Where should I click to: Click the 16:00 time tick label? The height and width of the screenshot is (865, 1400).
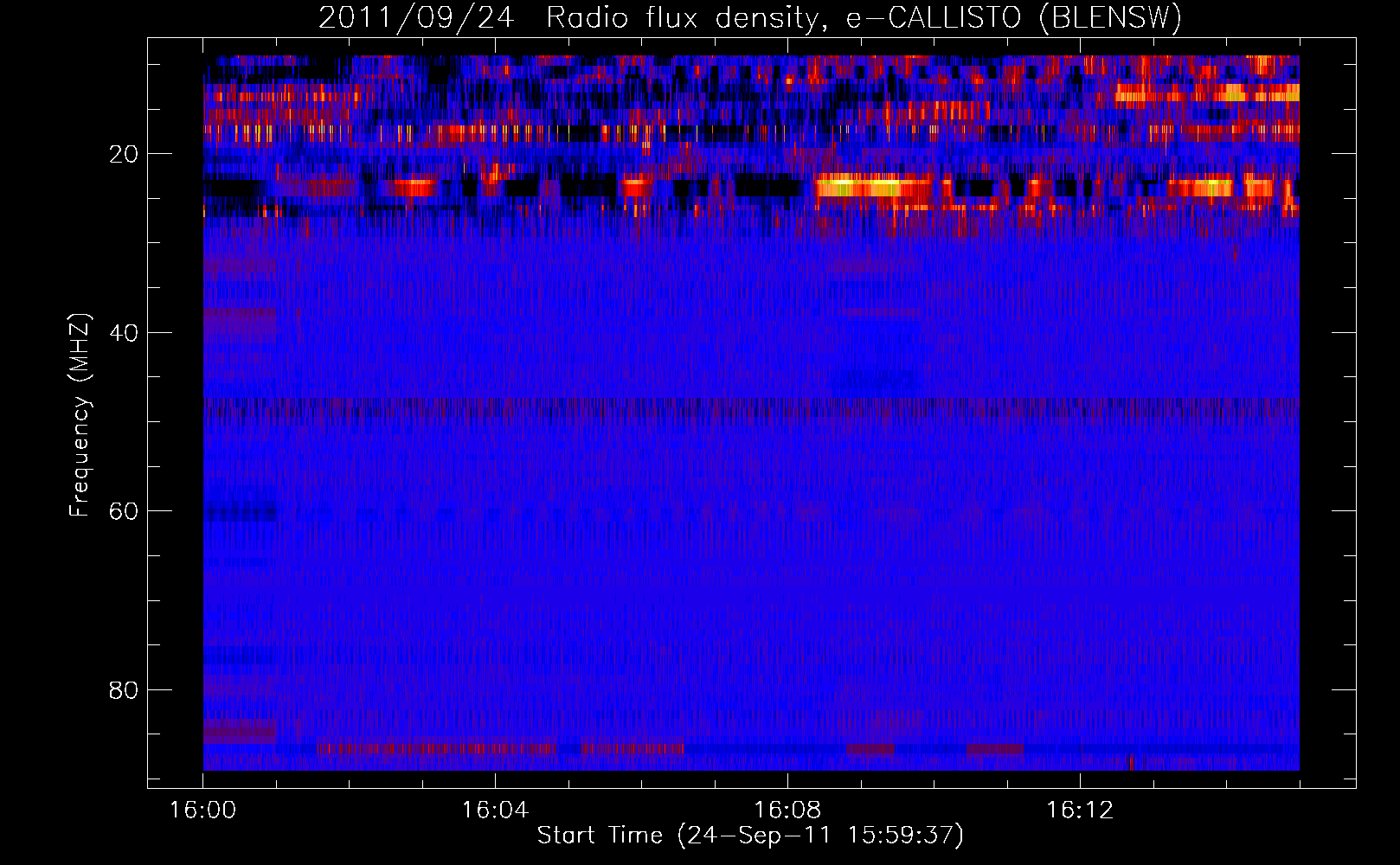point(203,810)
